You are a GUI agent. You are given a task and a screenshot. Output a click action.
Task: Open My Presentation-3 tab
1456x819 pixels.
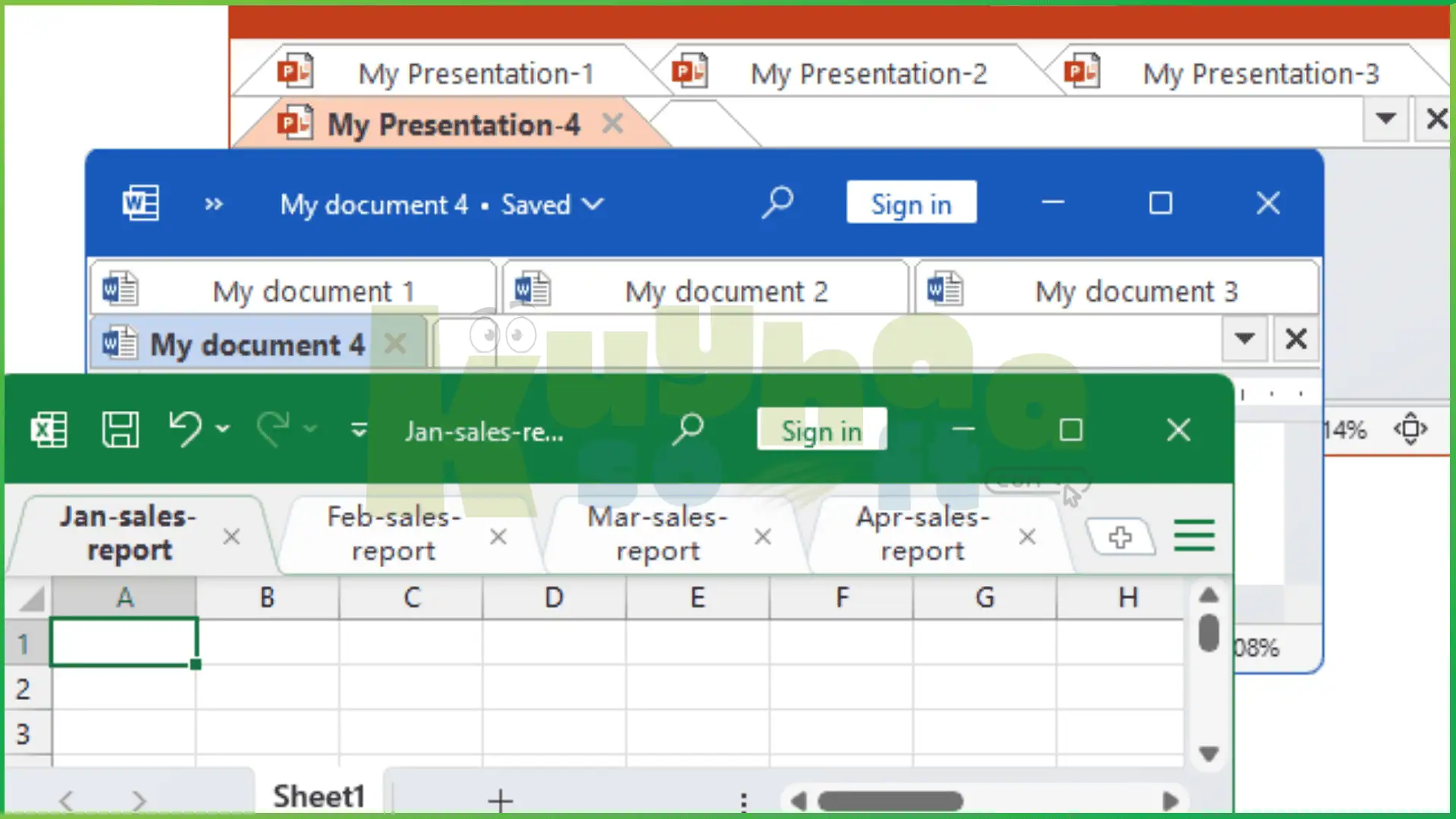coord(1260,74)
